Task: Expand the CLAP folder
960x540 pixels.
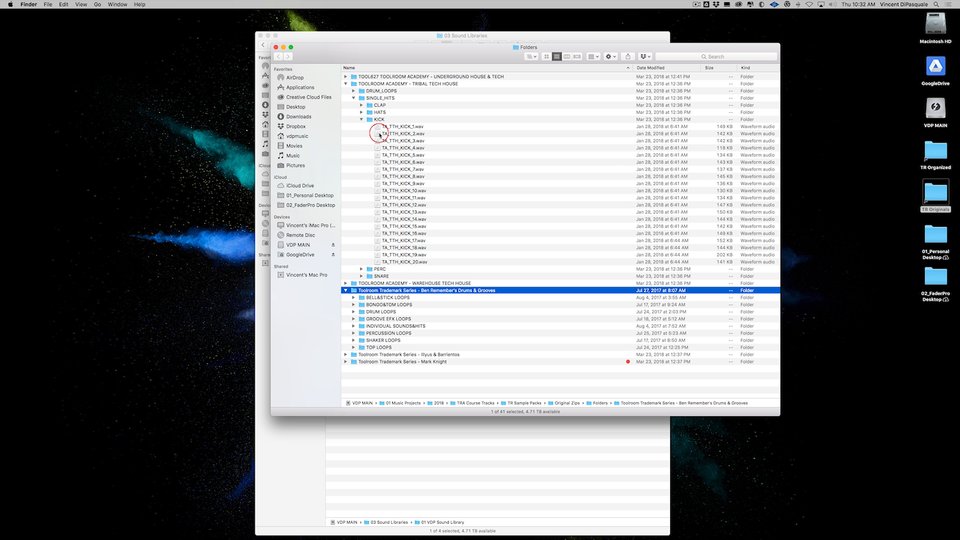Action: click(x=361, y=105)
